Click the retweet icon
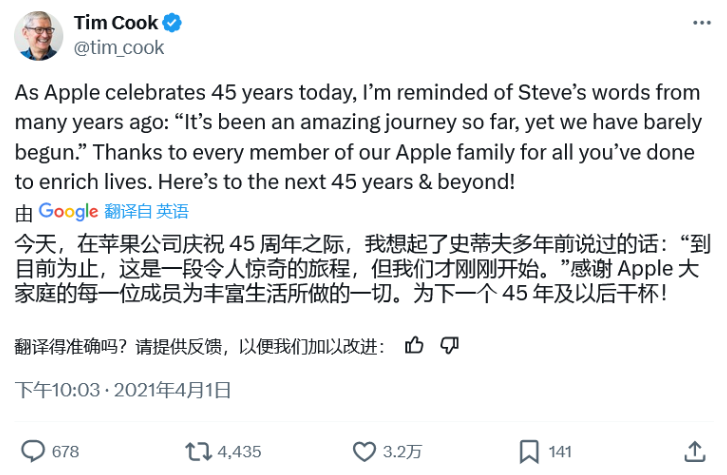727x475 pixels. [x=201, y=451]
